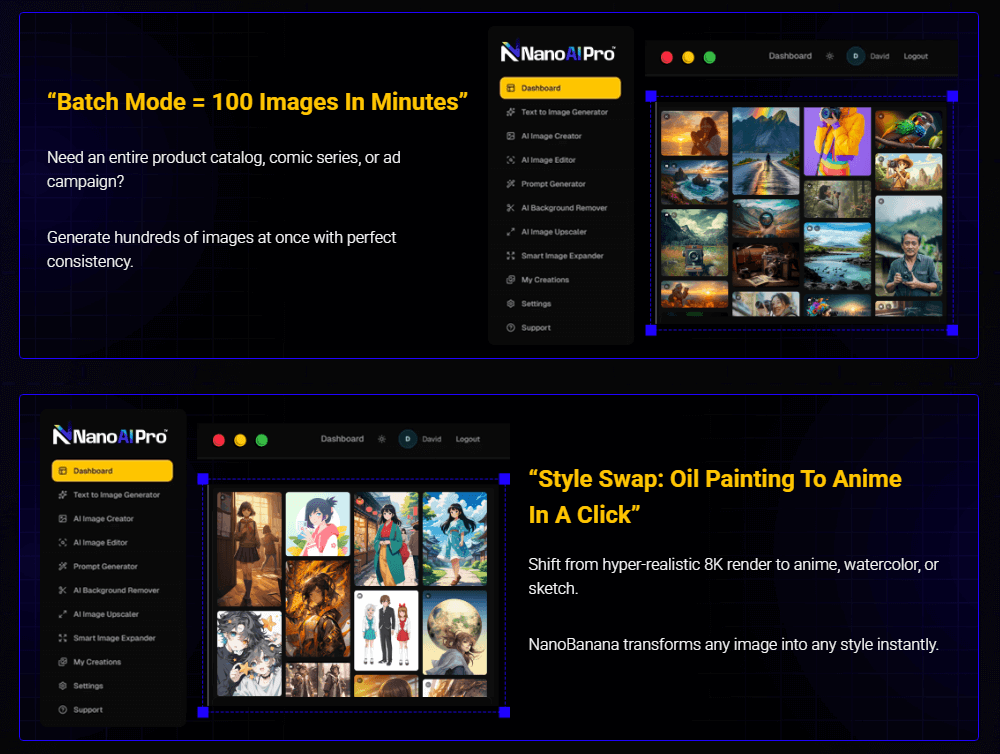Open AI Image Creator in bottom sidebar

tap(103, 519)
